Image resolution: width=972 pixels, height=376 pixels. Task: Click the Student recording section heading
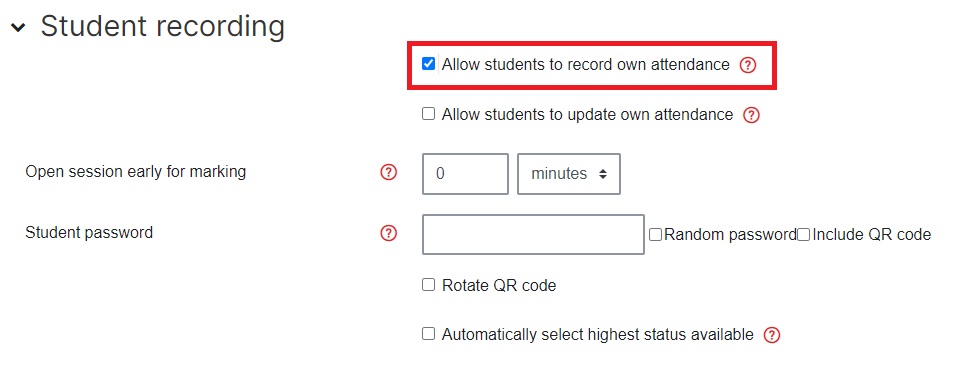click(162, 27)
